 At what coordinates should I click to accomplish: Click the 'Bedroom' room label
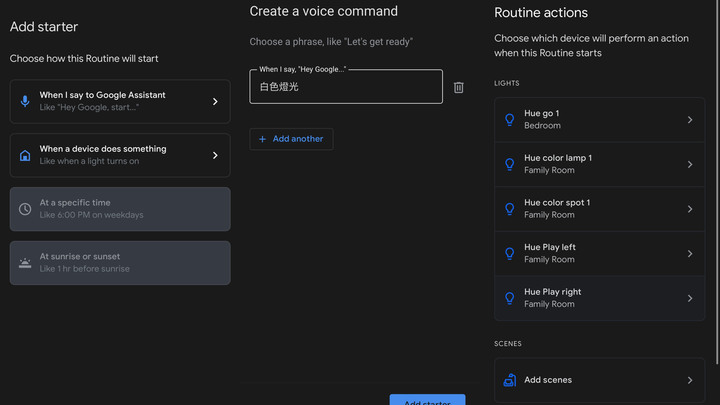point(542,125)
